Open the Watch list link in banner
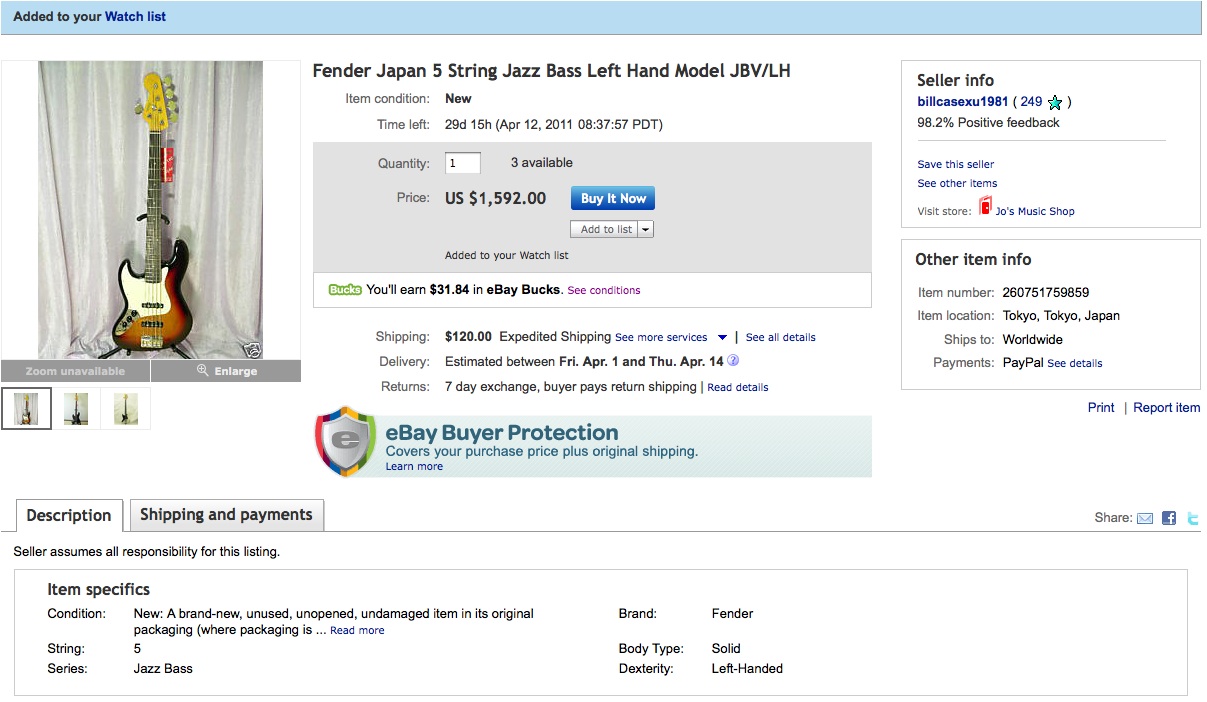This screenshot has height=702, width=1207. 136,17
